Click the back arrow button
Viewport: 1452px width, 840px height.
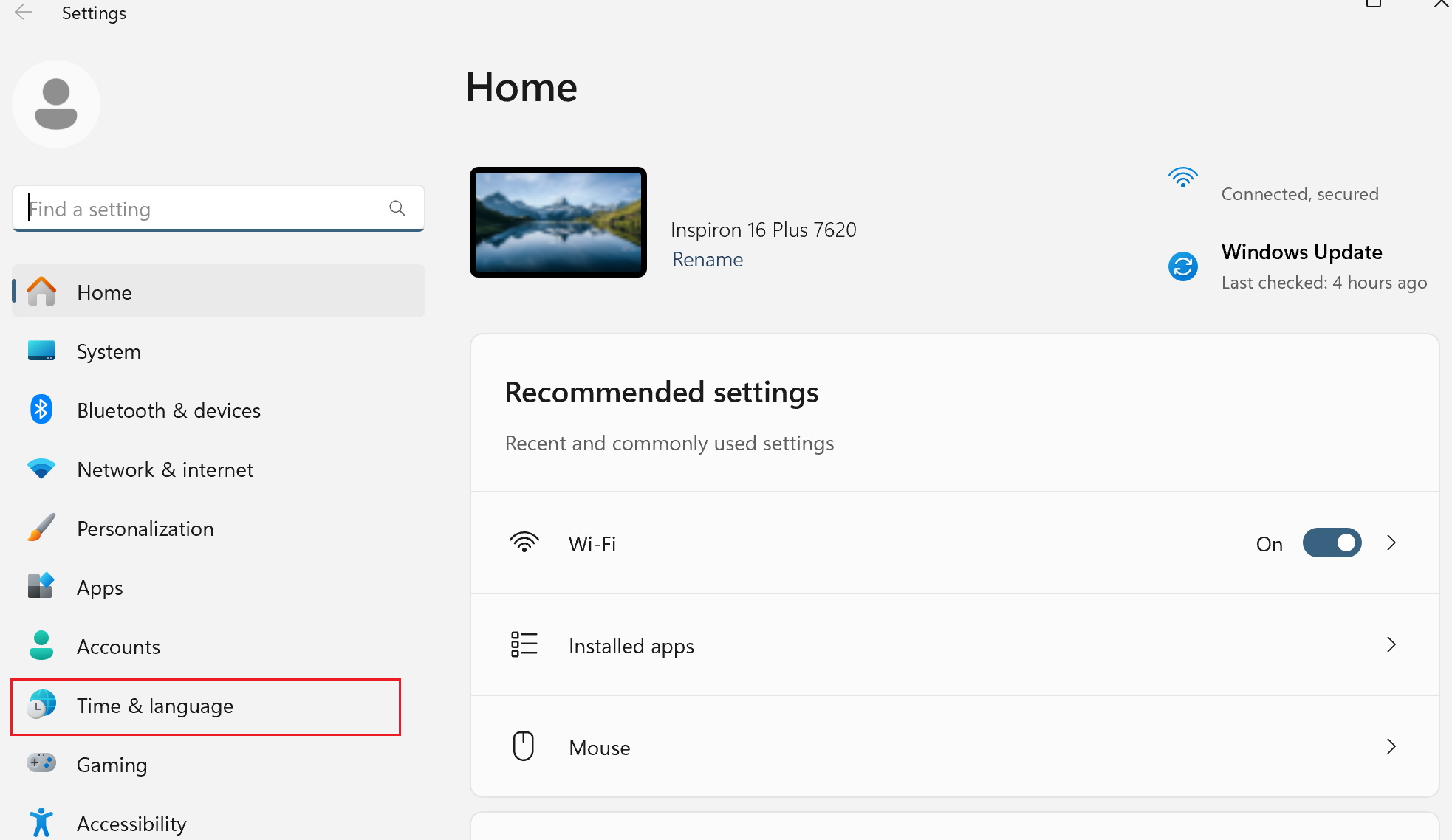23,12
